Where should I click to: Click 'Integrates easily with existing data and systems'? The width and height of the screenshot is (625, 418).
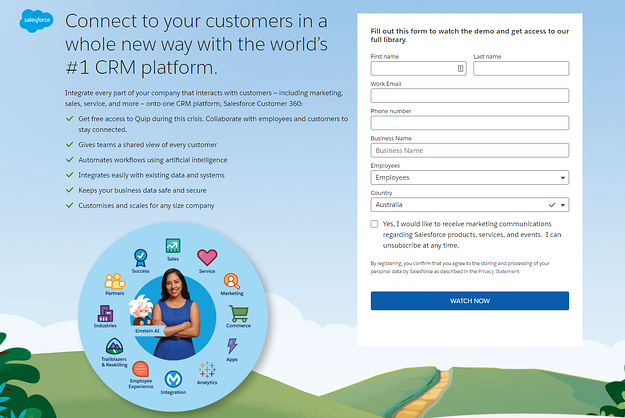pyautogui.click(x=151, y=175)
